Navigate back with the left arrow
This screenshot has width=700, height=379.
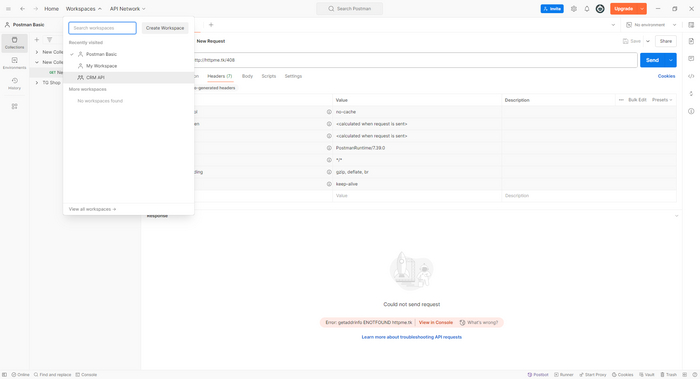coord(22,8)
